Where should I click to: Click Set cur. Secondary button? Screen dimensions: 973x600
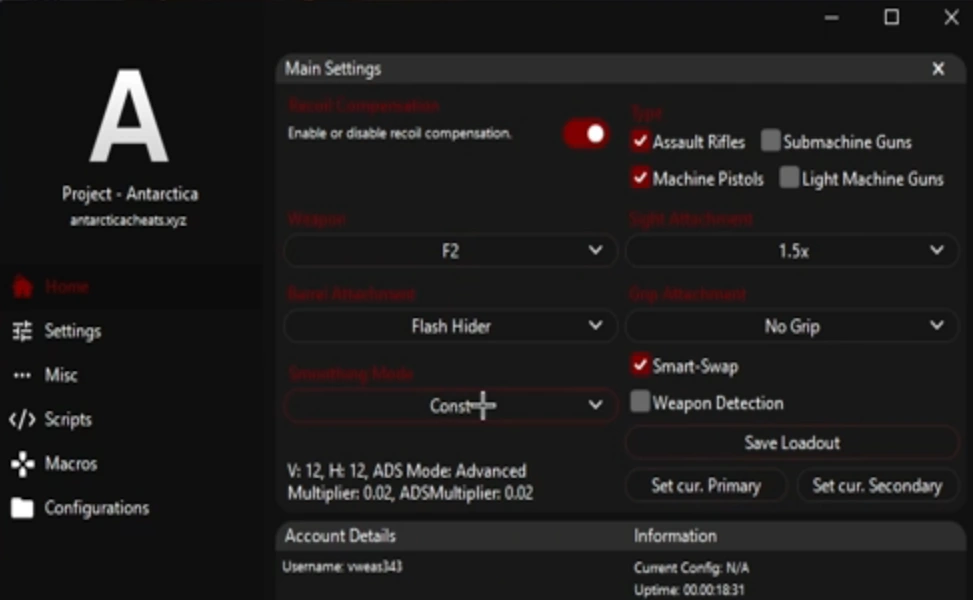[877, 486]
